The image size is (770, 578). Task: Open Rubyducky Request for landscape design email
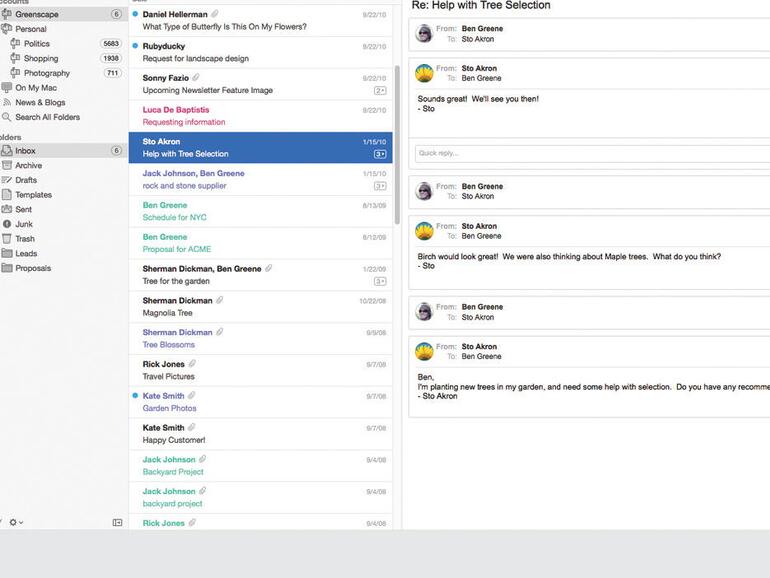pyautogui.click(x=260, y=52)
